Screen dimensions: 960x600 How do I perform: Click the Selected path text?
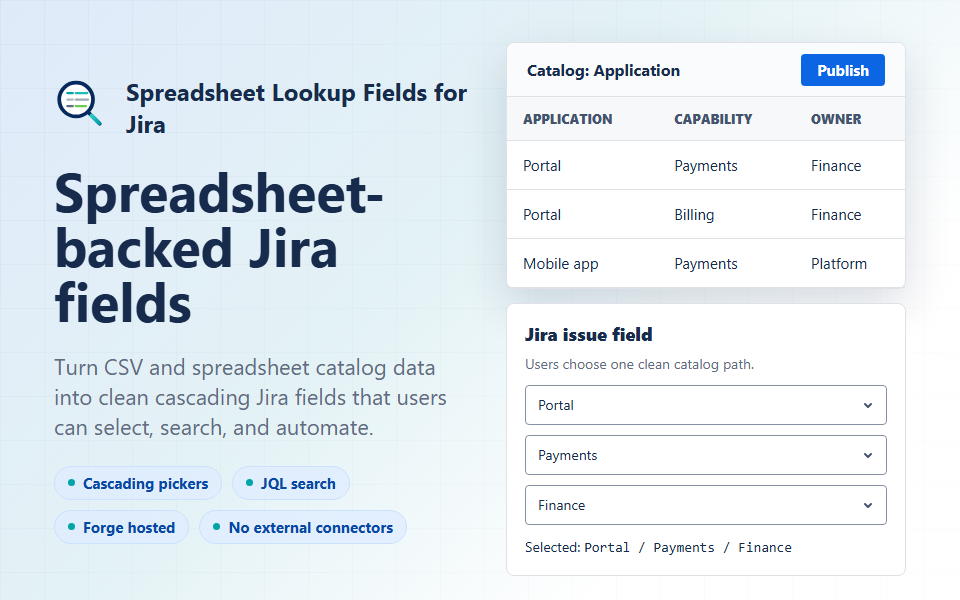coord(658,547)
